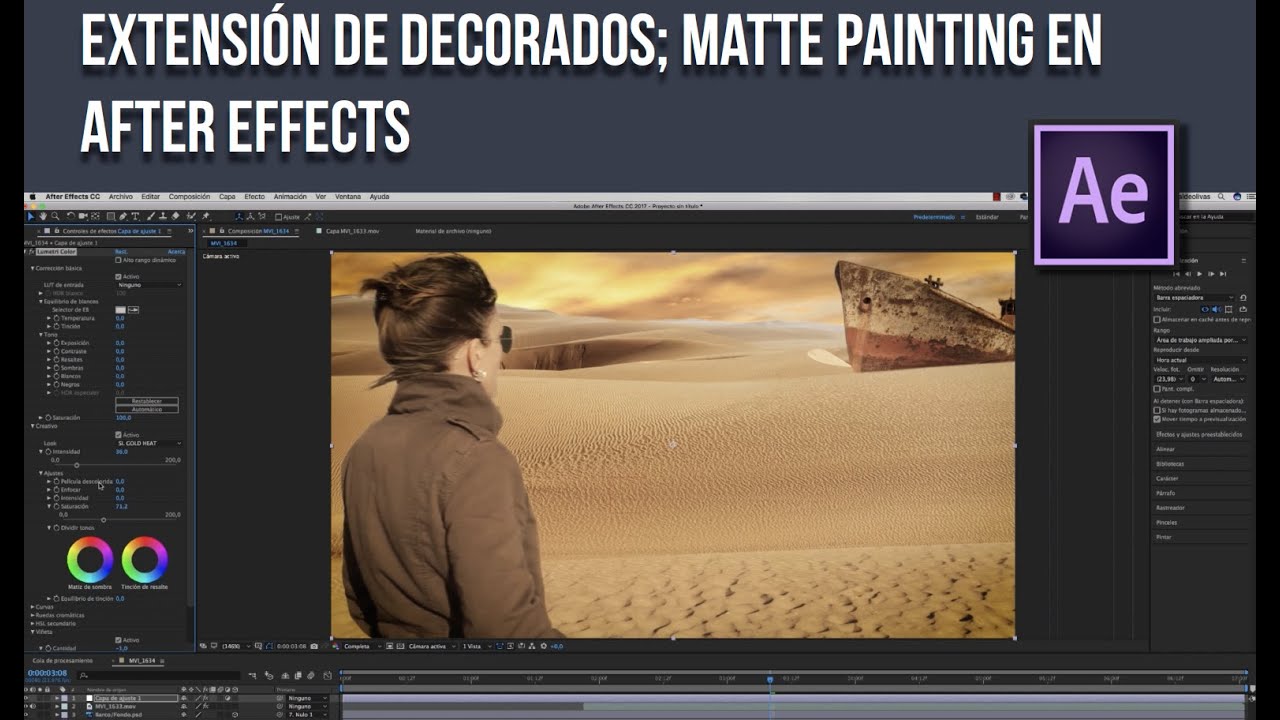Click the Matiz de sombra color wheel
The height and width of the screenshot is (720, 1280).
coord(90,559)
